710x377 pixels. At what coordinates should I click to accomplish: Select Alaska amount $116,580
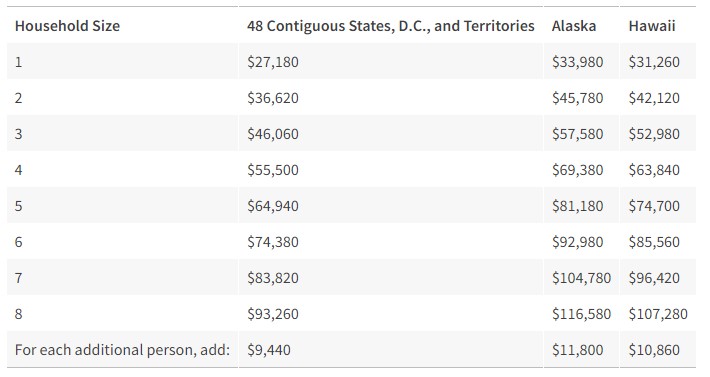(x=581, y=314)
